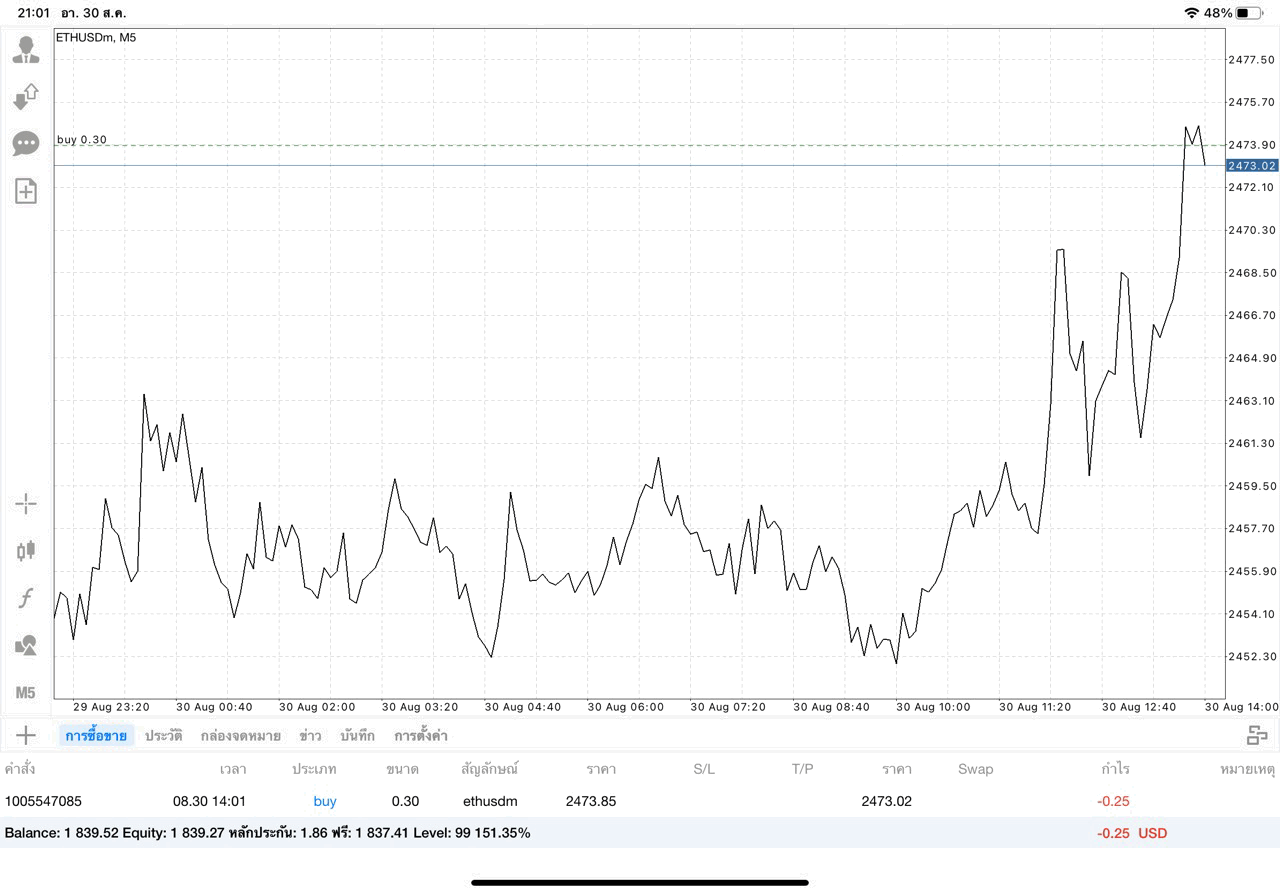The width and height of the screenshot is (1280, 894).
Task: Open the ข่าว news tab
Action: pyautogui.click(x=310, y=736)
